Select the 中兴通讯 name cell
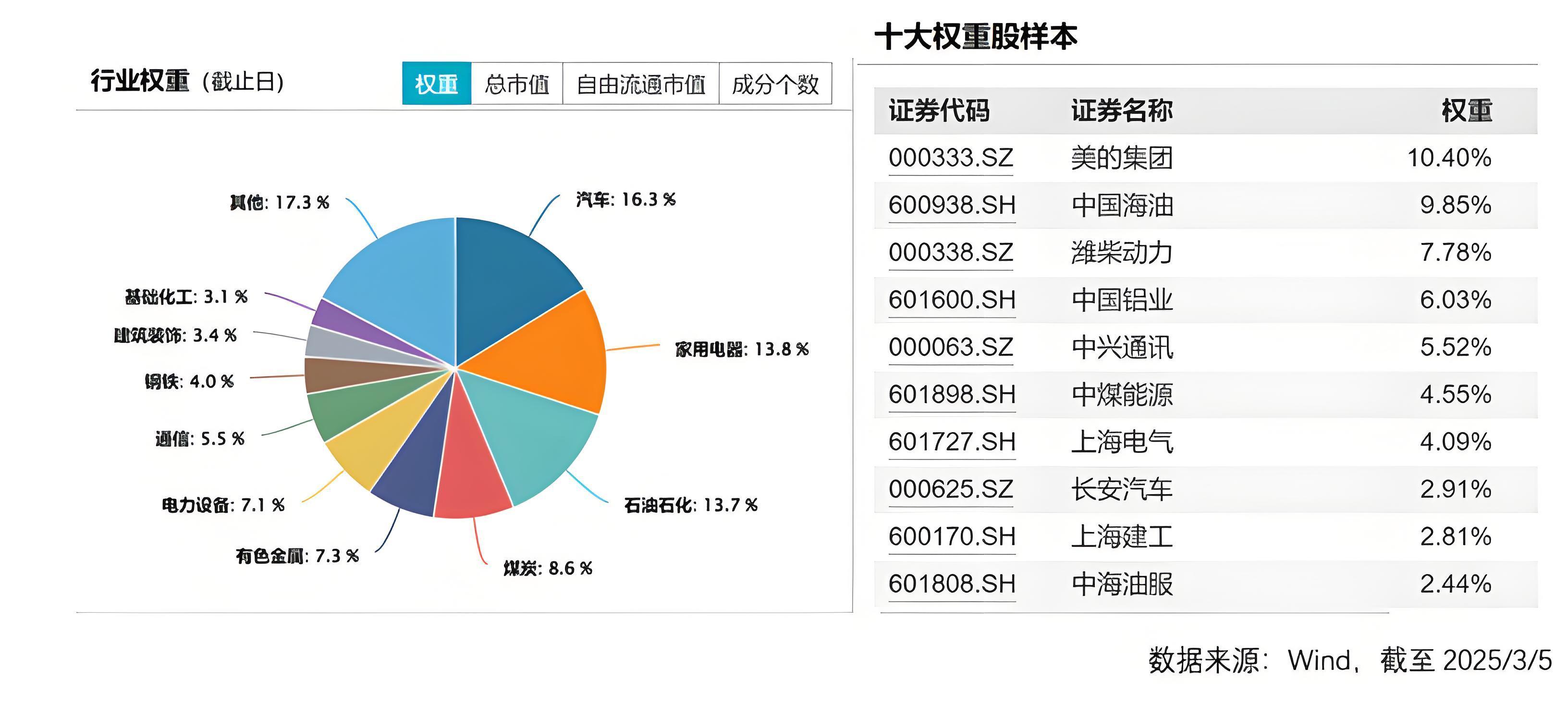 coord(1122,348)
